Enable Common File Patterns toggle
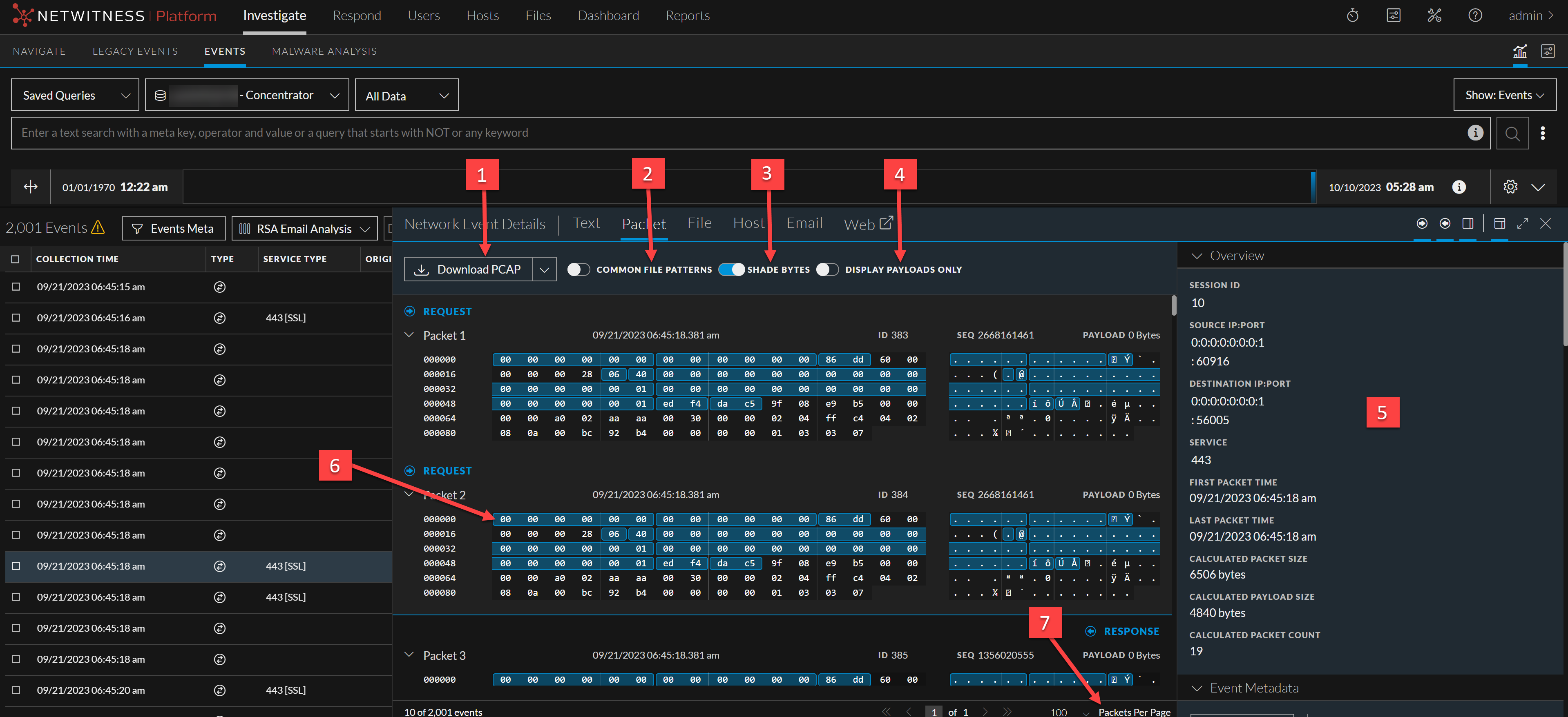This screenshot has width=1568, height=717. (x=578, y=269)
